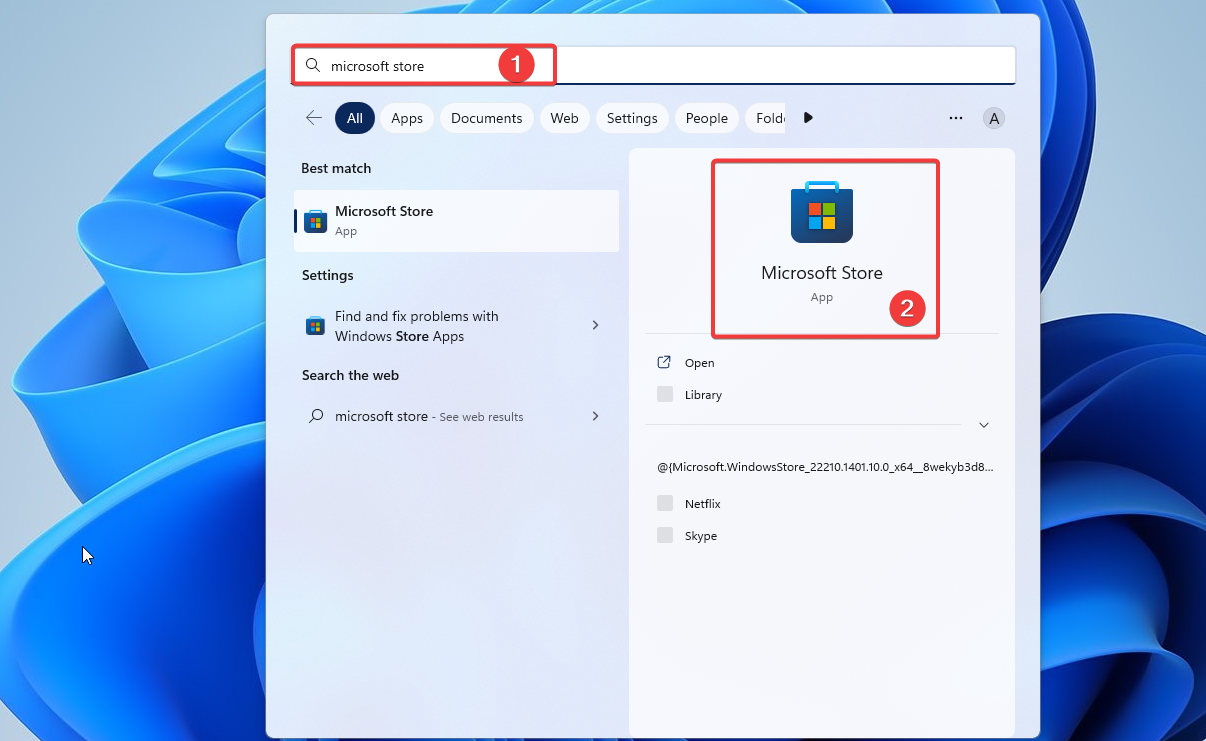Expand chevron next to web results entry
The image size is (1206, 741).
pos(595,416)
